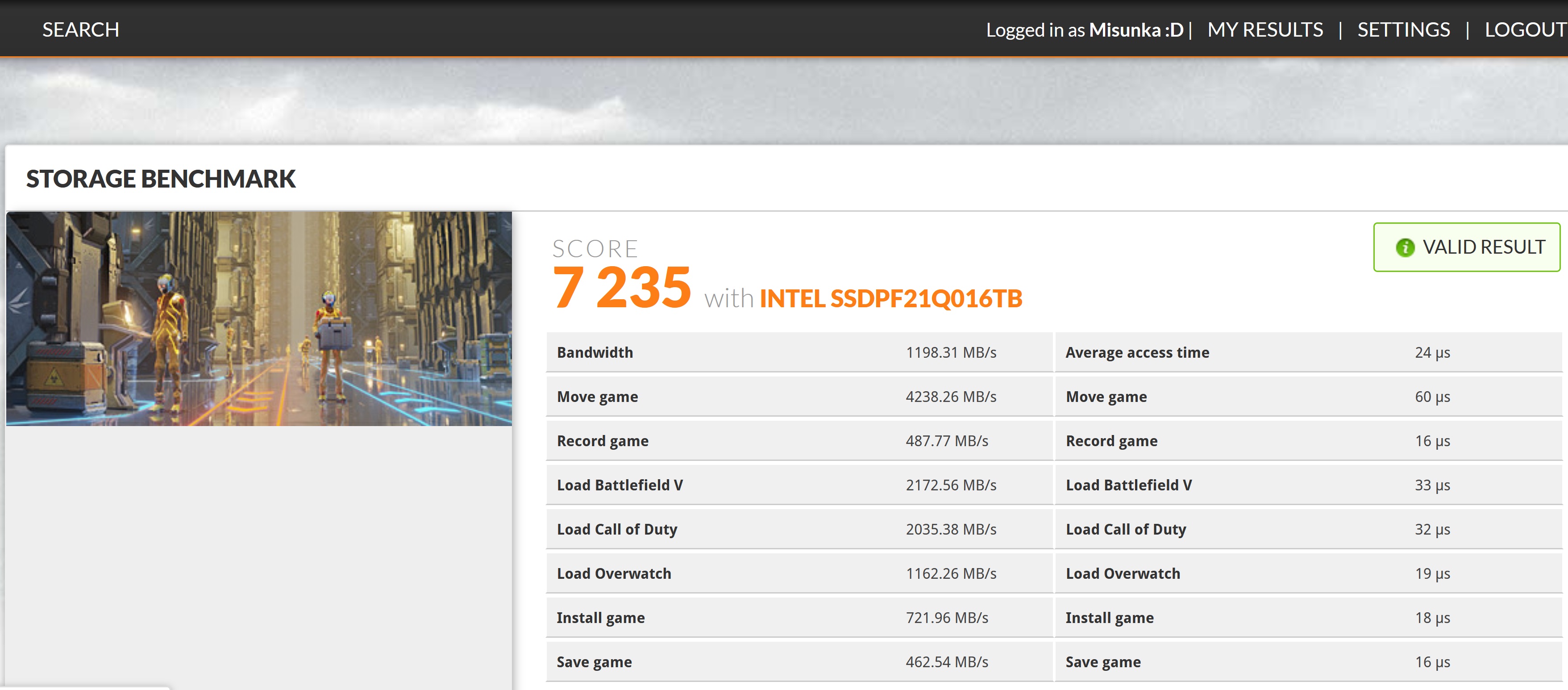Screen dimensions: 1568x690
Task: Open the SEARCH menu item
Action: [80, 29]
